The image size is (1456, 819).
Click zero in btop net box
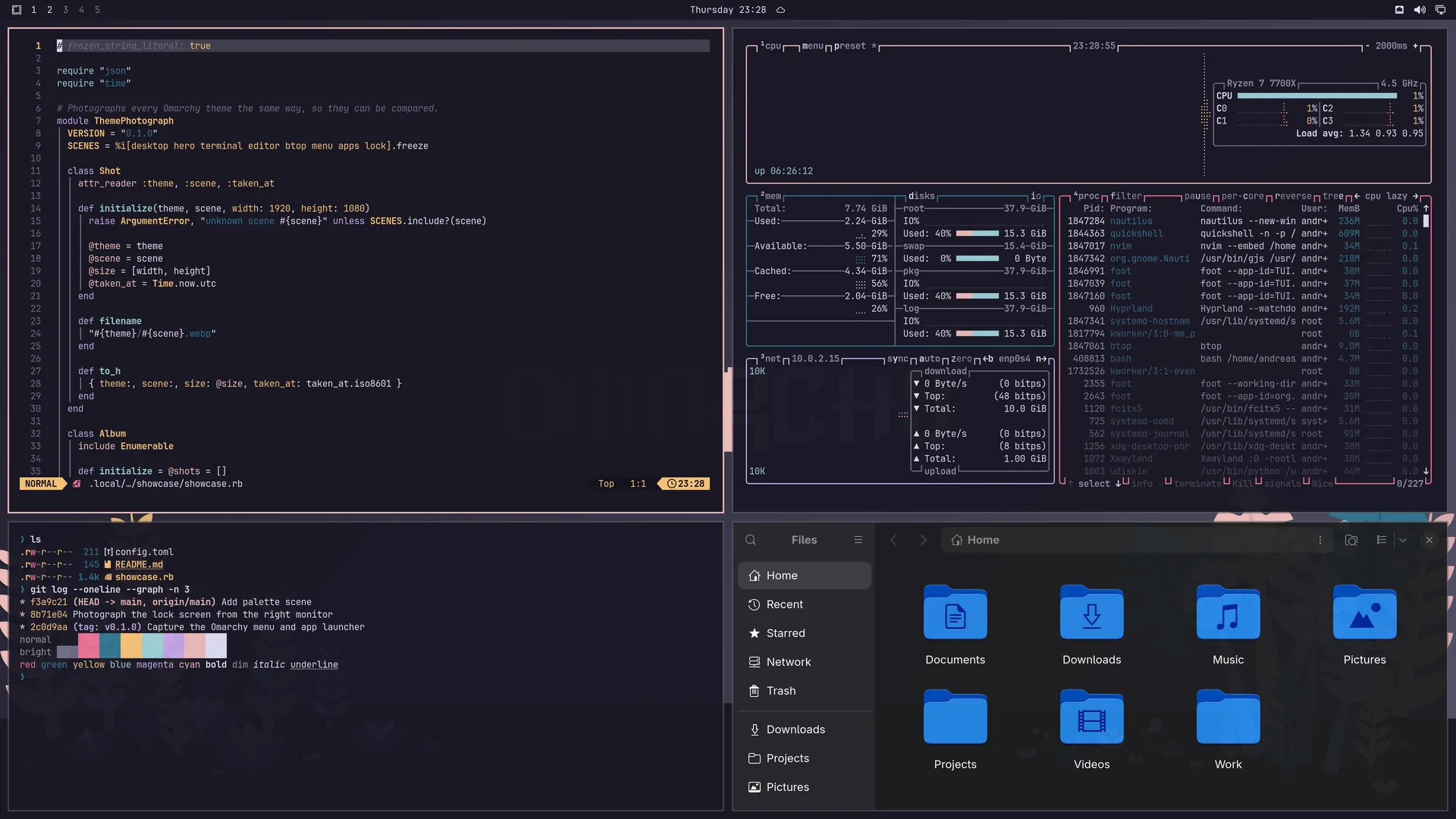click(962, 359)
